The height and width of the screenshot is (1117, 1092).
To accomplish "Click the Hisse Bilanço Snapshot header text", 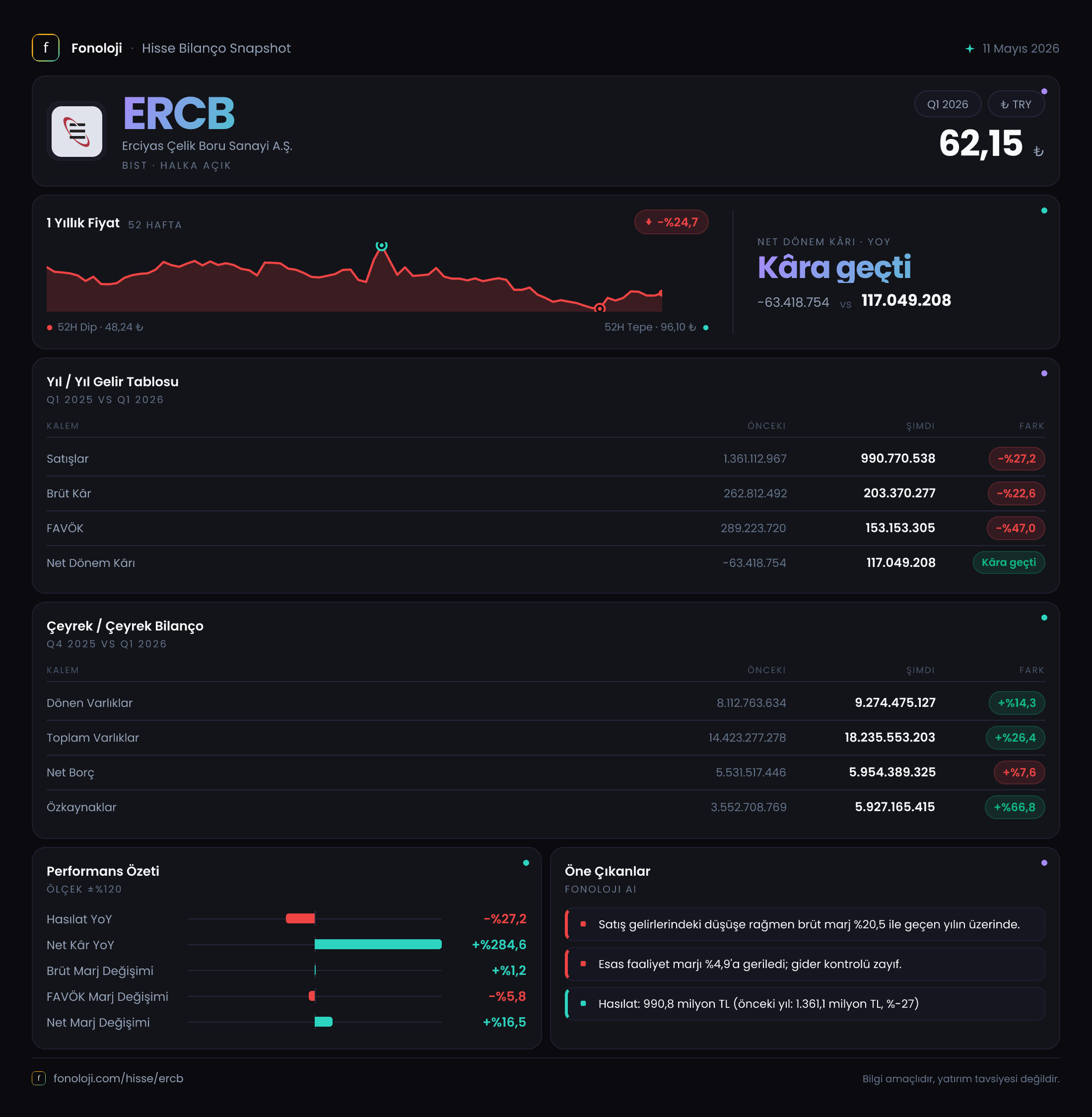I will [x=216, y=48].
